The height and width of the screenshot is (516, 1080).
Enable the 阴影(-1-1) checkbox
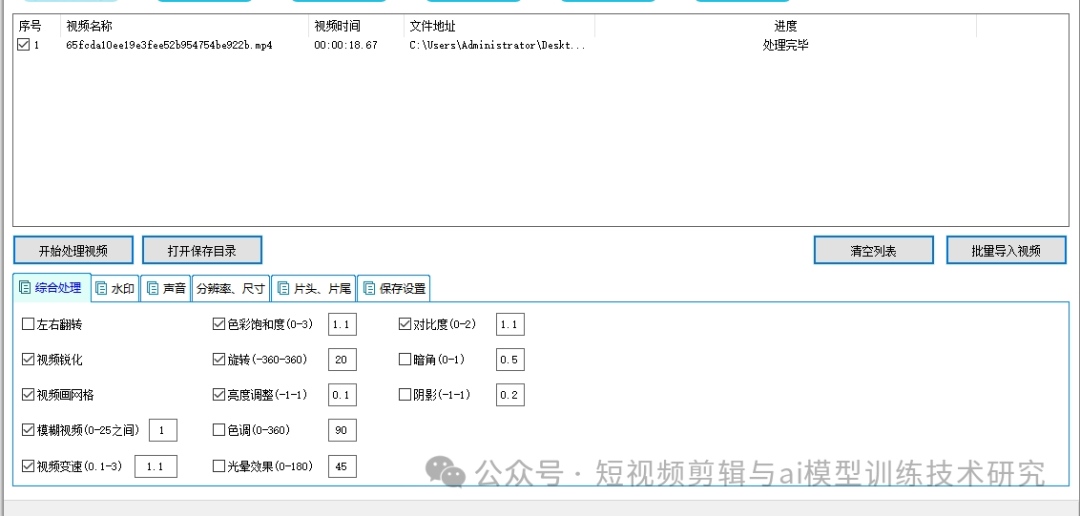coord(405,395)
